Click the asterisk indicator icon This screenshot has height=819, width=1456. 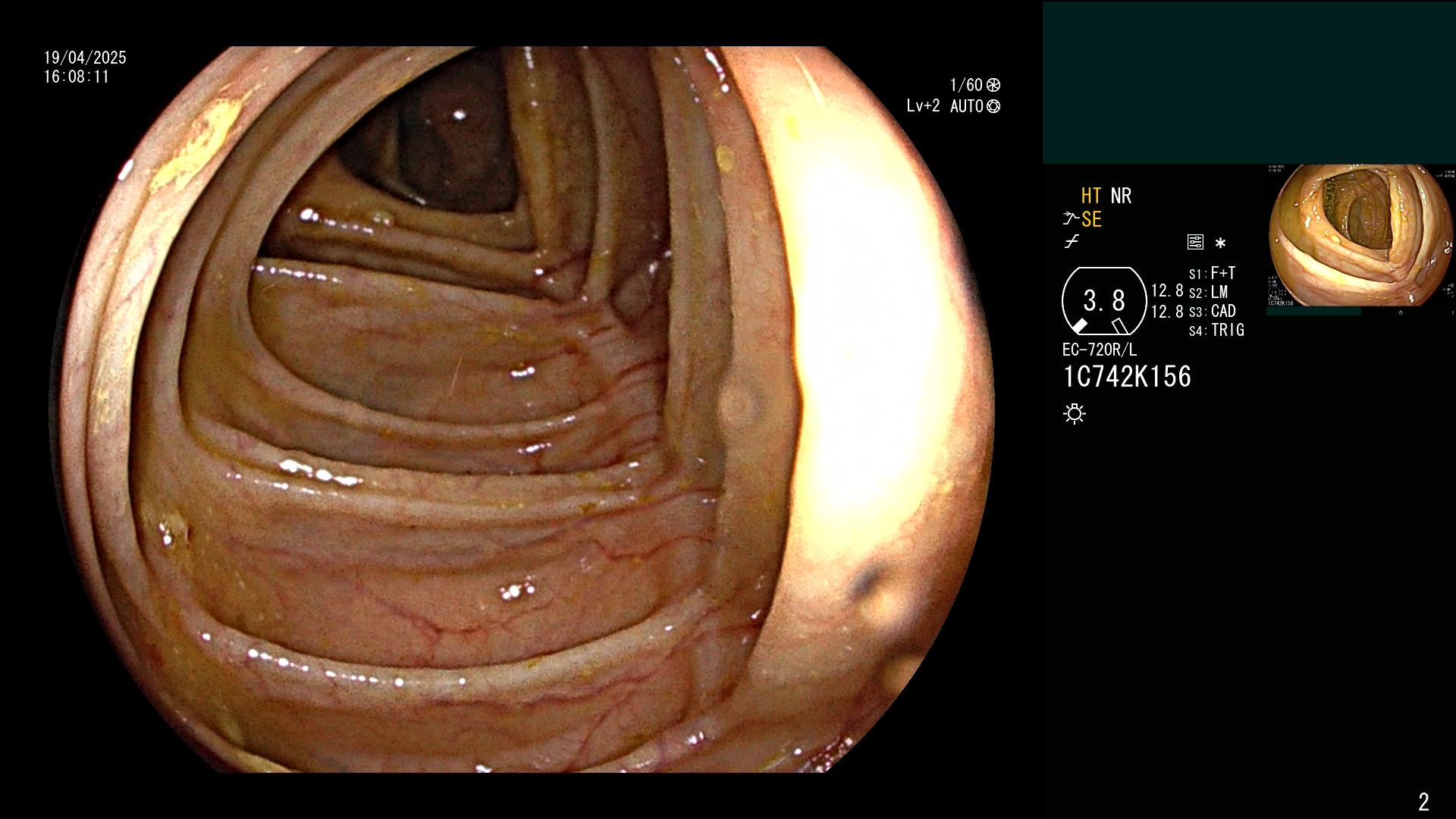[x=1220, y=243]
